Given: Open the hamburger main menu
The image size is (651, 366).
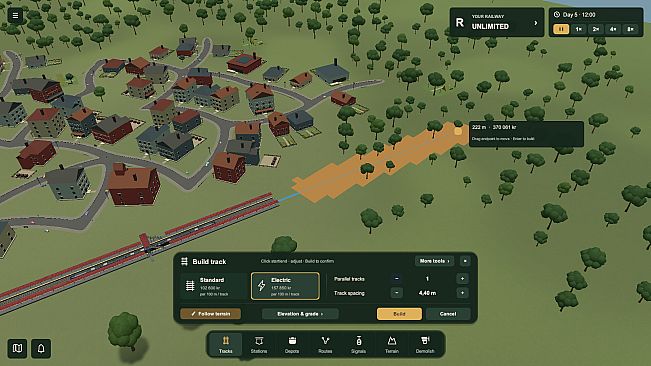Looking at the screenshot, I should click(x=15, y=16).
